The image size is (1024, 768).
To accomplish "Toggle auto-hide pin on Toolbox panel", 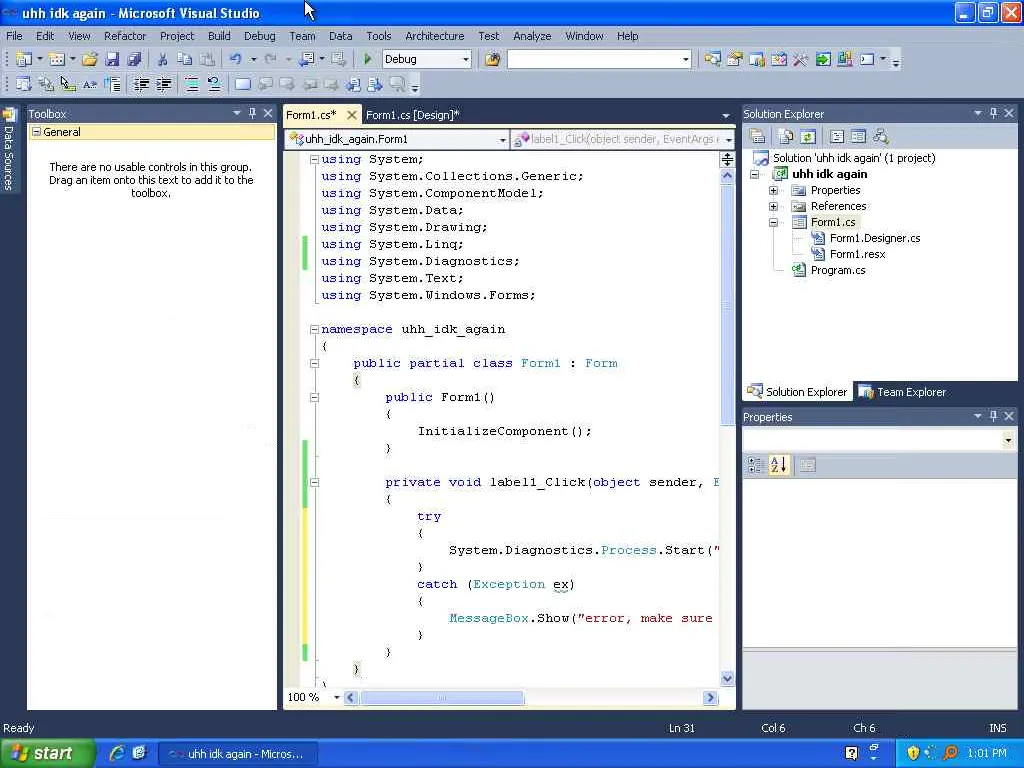I will click(x=252, y=114).
